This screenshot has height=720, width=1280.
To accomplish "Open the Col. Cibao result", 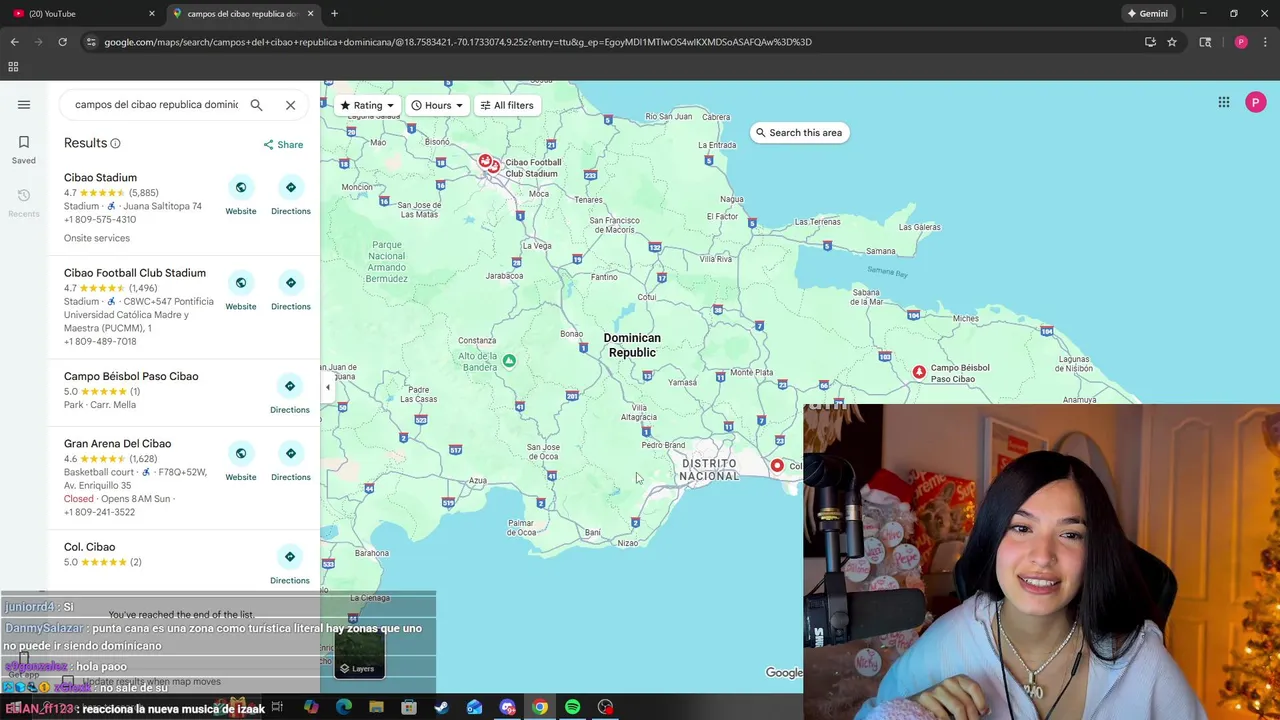I will coord(89,547).
